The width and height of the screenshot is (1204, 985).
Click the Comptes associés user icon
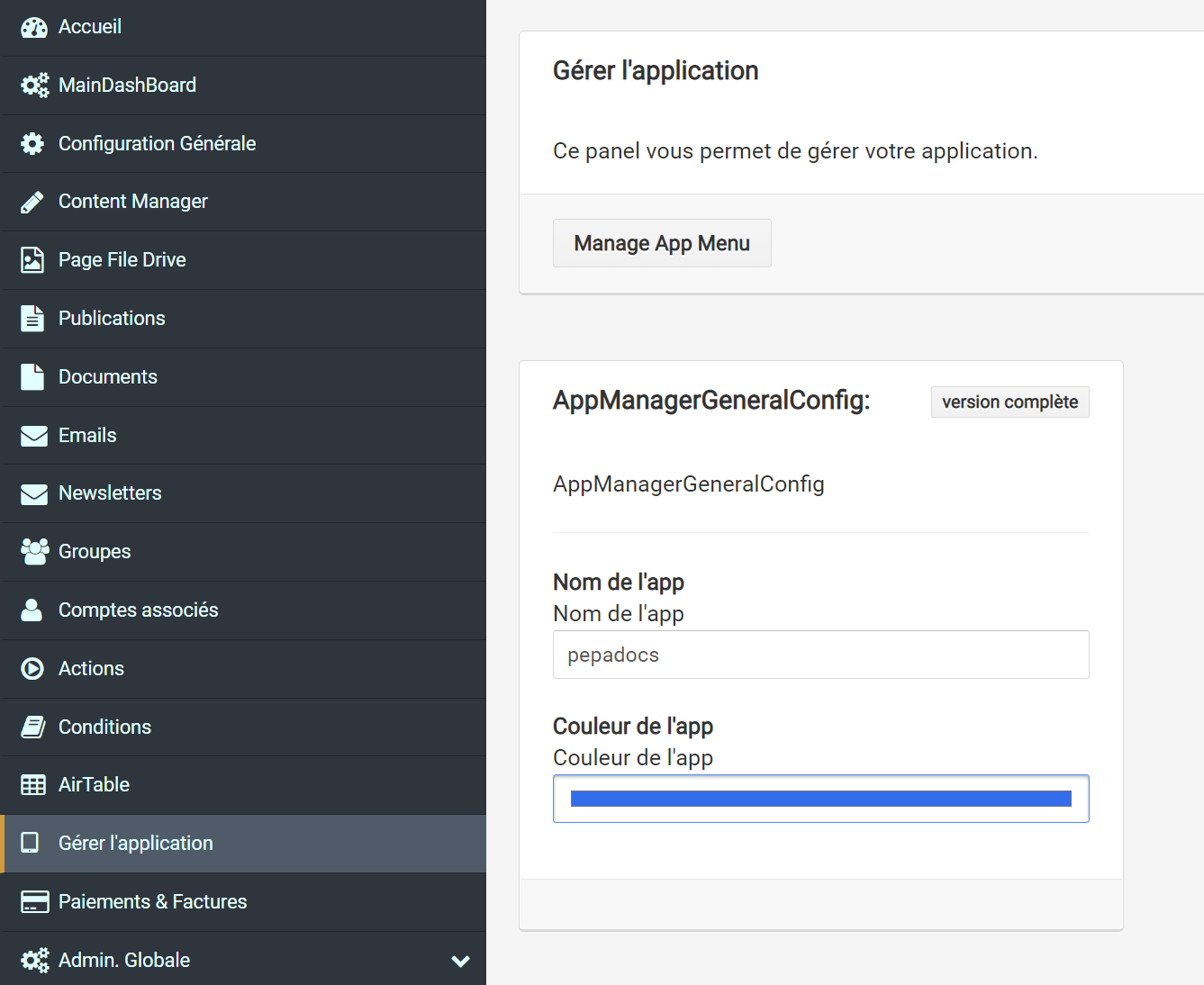tap(32, 610)
